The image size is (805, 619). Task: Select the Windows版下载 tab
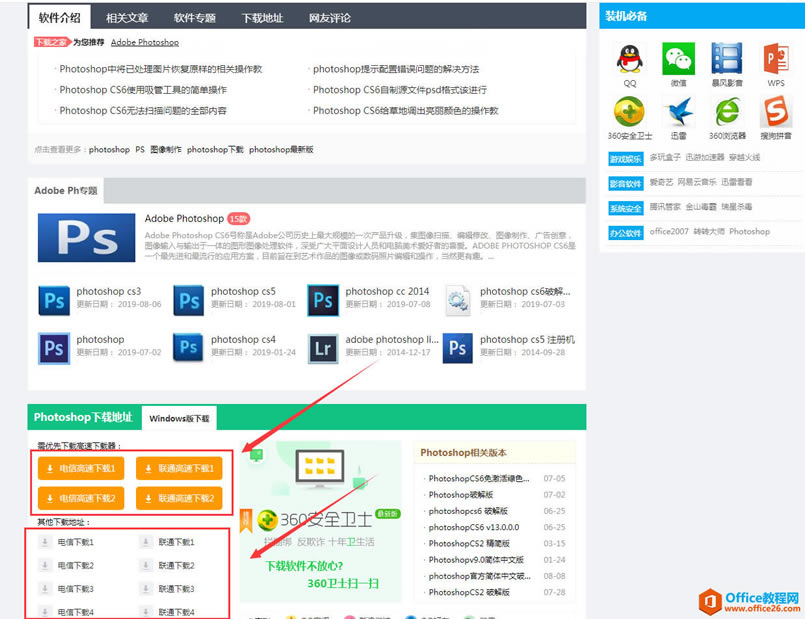click(179, 418)
